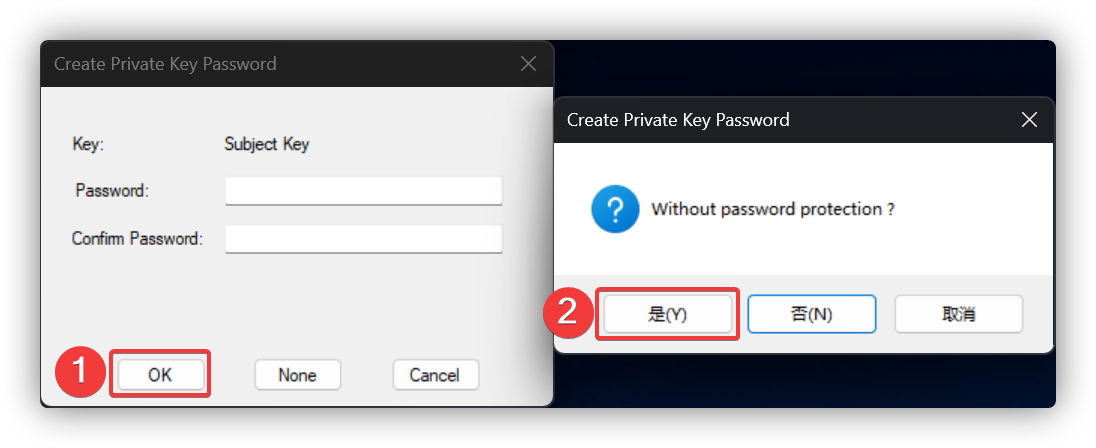The image size is (1096, 448).
Task: Click the left dialog's title bar text
Action: click(x=165, y=64)
